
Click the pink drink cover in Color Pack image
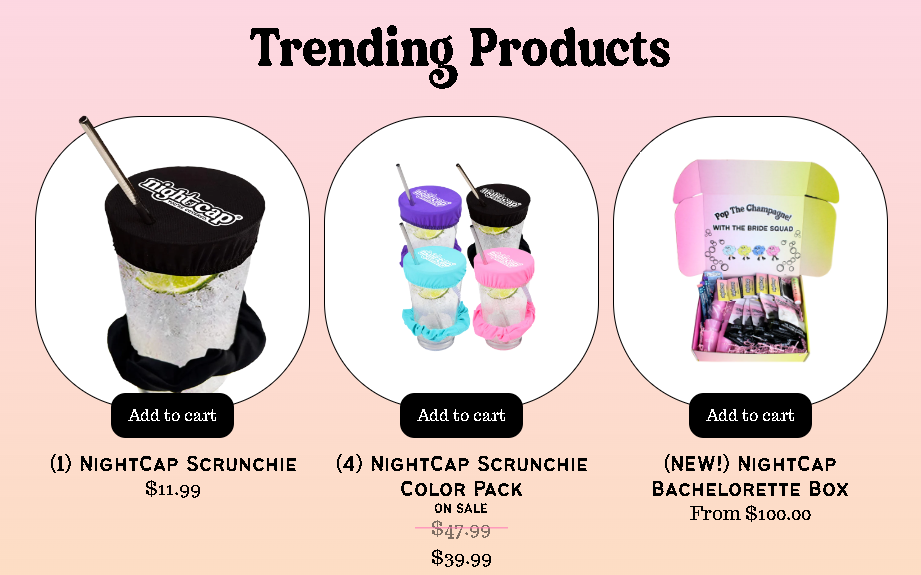[504, 267]
